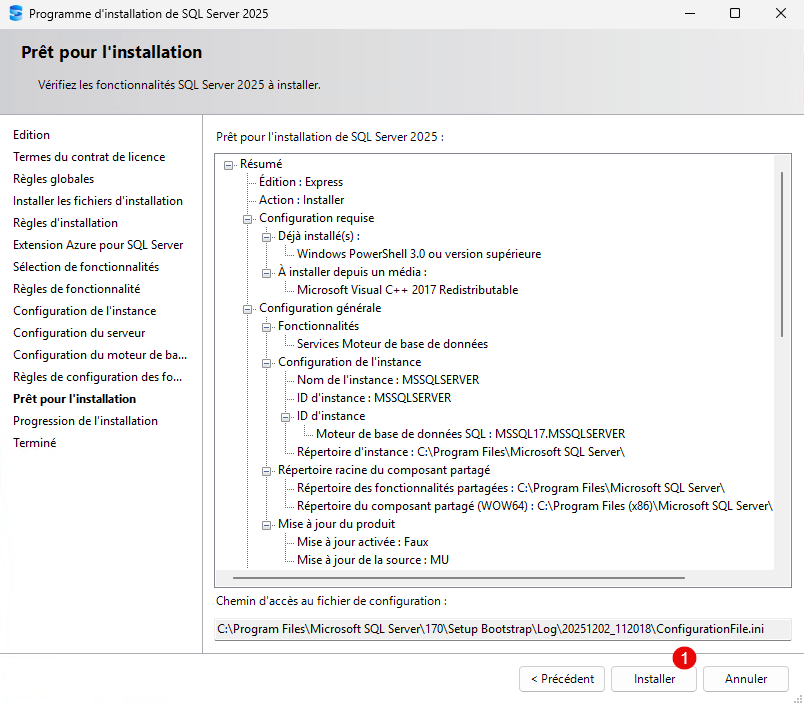804x704 pixels.
Task: Click the SQL Server setup title bar icon
Action: 16,13
